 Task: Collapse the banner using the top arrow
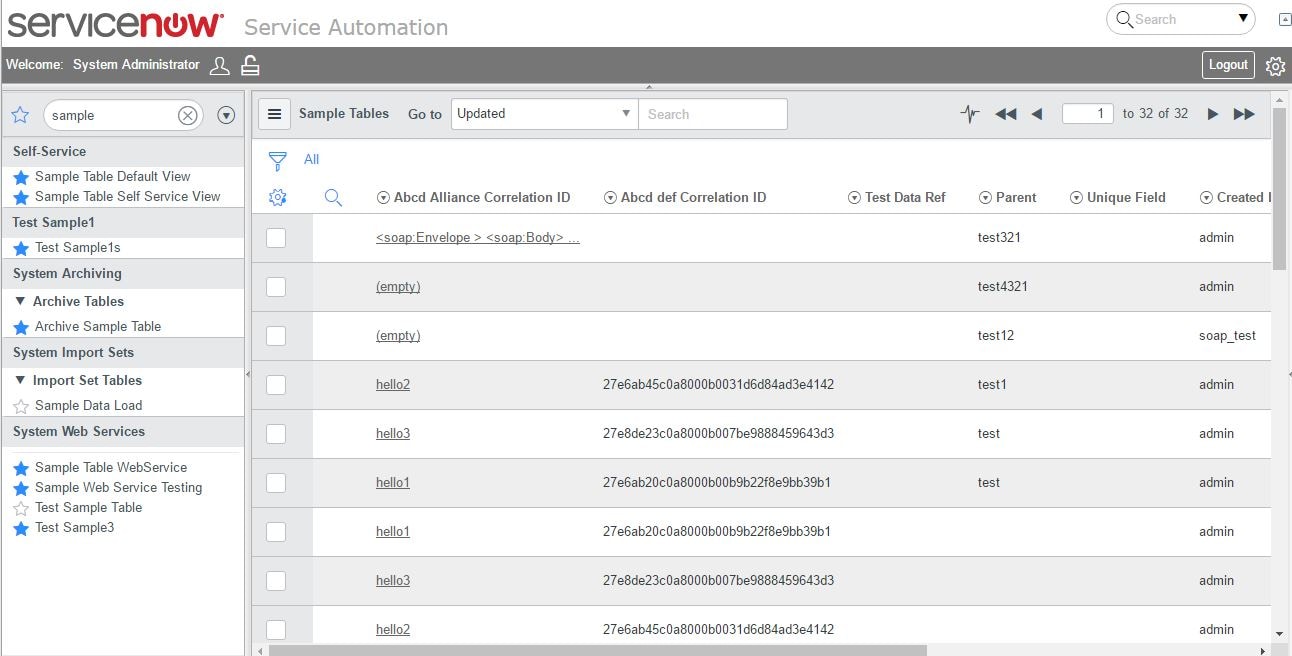pos(649,88)
